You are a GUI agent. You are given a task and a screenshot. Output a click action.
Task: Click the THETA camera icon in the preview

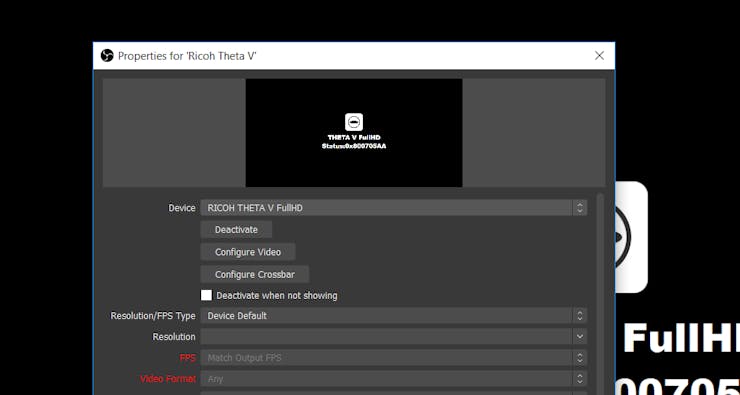pos(354,122)
